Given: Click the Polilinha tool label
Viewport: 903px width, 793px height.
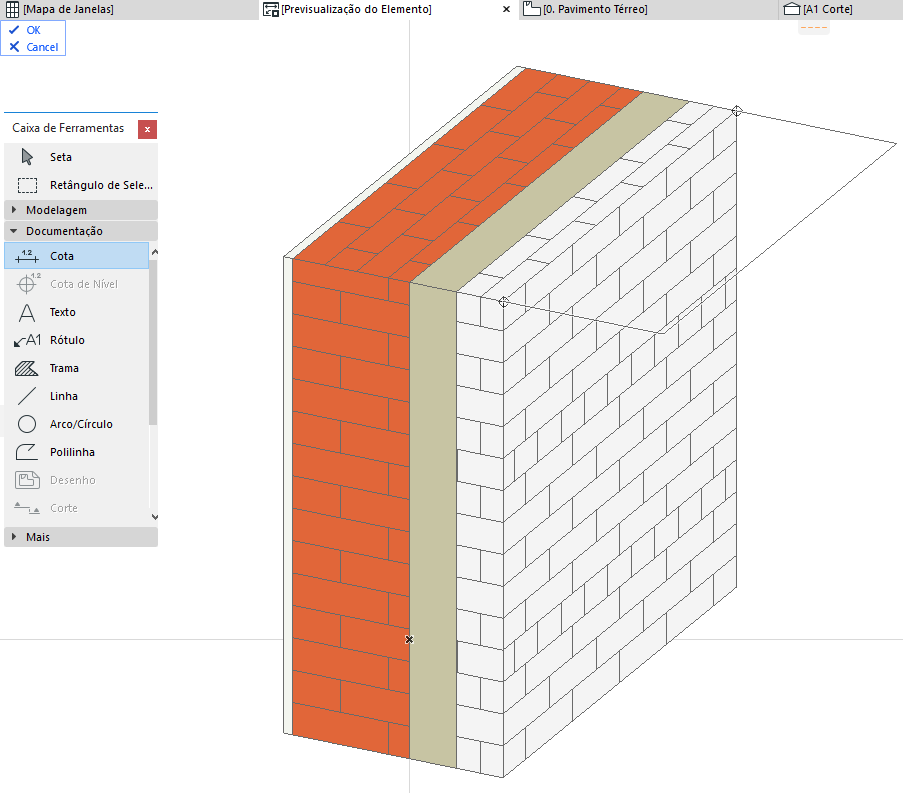Looking at the screenshot, I should [x=72, y=452].
